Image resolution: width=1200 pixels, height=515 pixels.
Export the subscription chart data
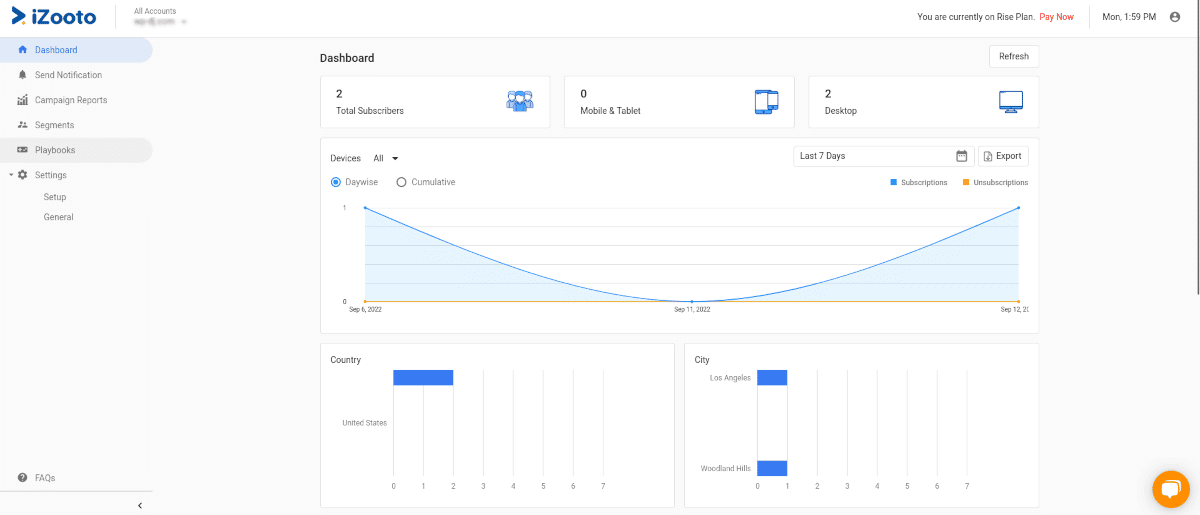pos(1003,156)
